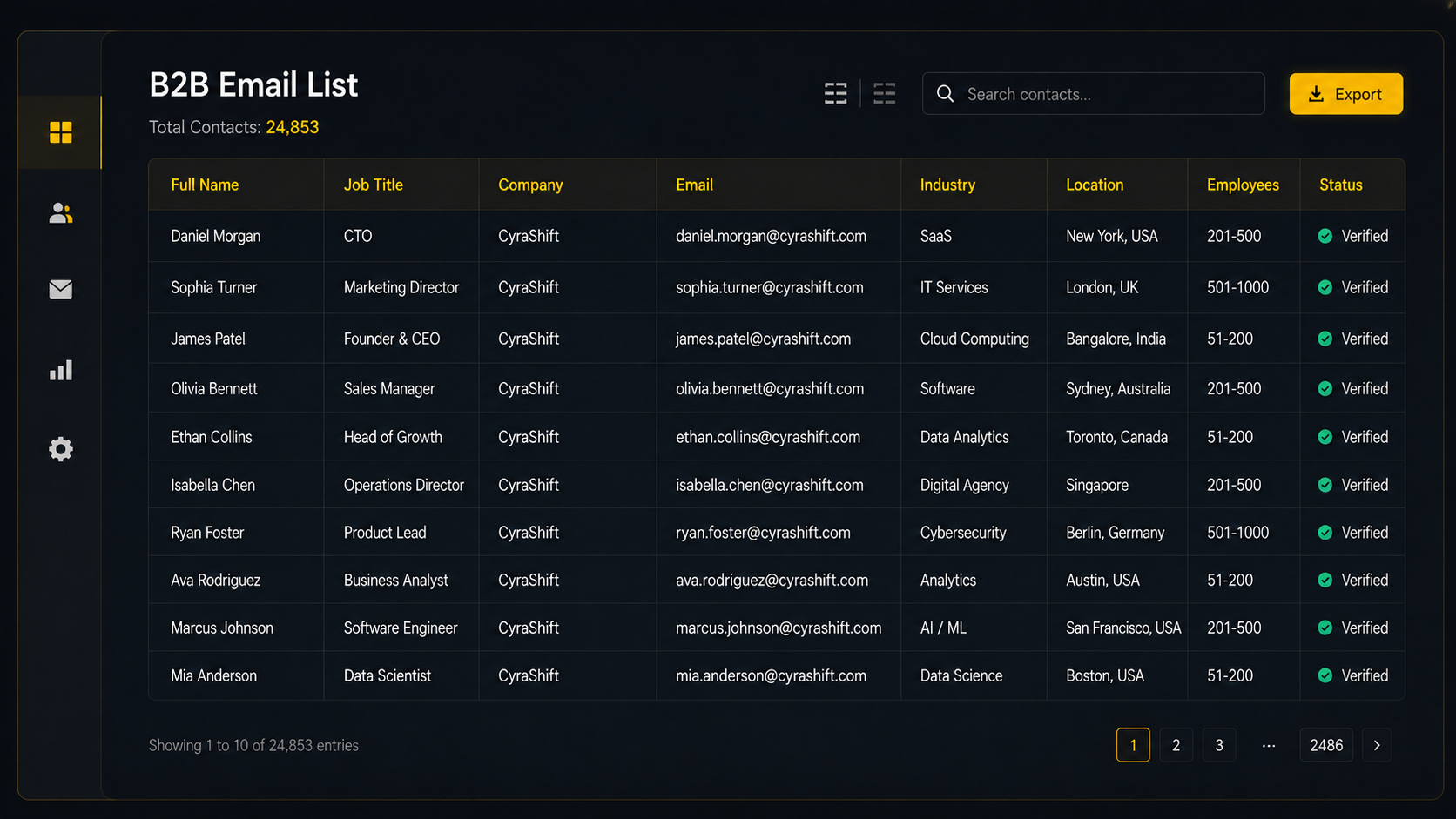Select the name Mia Anderson
This screenshot has height=819, width=1456.
(214, 675)
